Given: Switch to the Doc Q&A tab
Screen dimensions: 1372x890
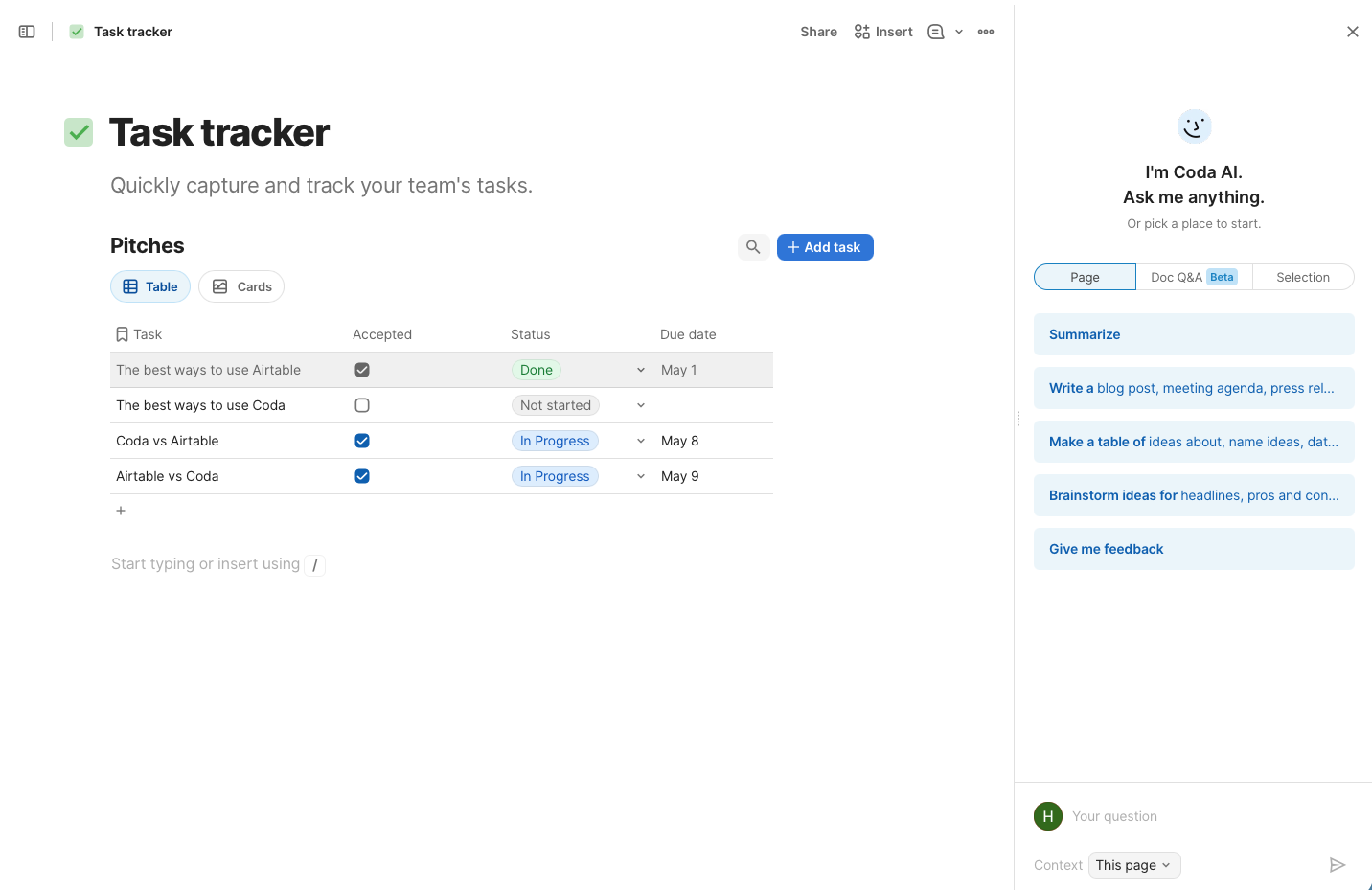Looking at the screenshot, I should (x=1188, y=277).
